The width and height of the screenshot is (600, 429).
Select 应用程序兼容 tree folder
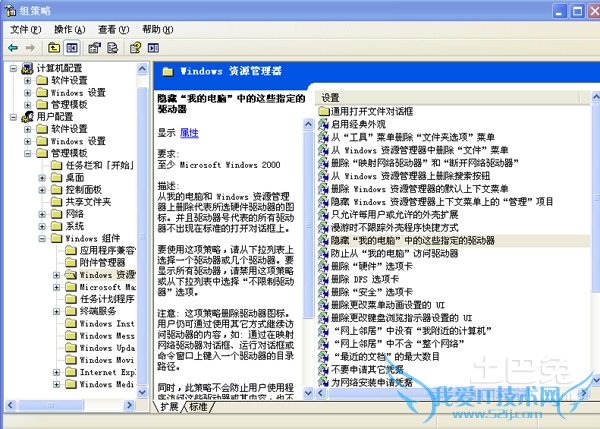[x=108, y=251]
